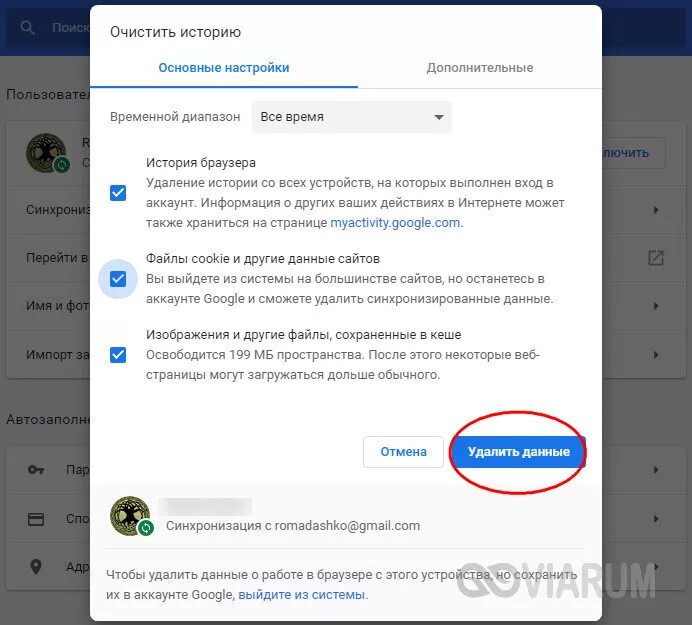The height and width of the screenshot is (625, 692).
Task: Click the "Удалить данные" button
Action: click(x=519, y=452)
